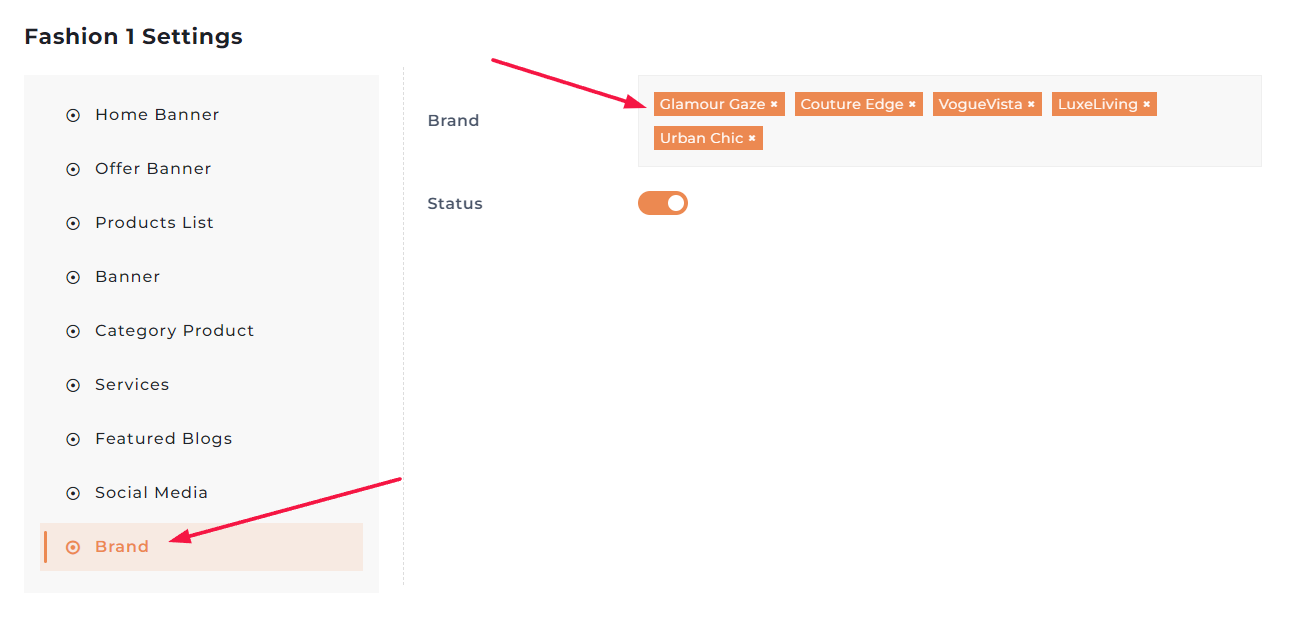The width and height of the screenshot is (1303, 635).
Task: Click the Offer Banner bullet icon
Action: [x=73, y=169]
